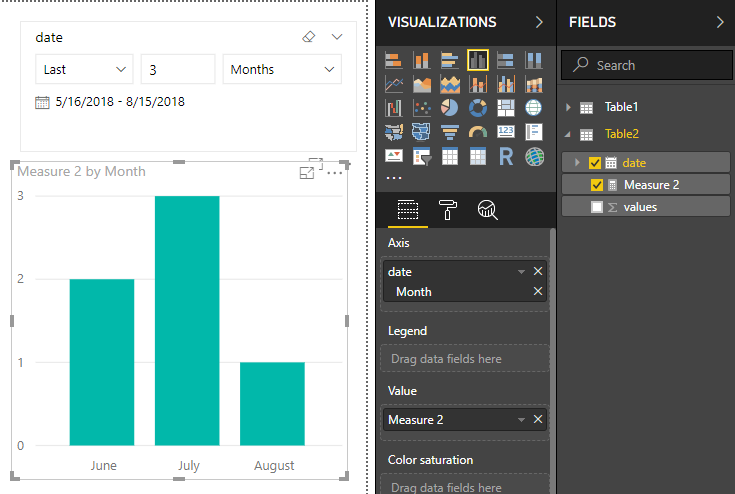Select the ribbon chart visualization
This screenshot has height=494, width=735.
[533, 84]
